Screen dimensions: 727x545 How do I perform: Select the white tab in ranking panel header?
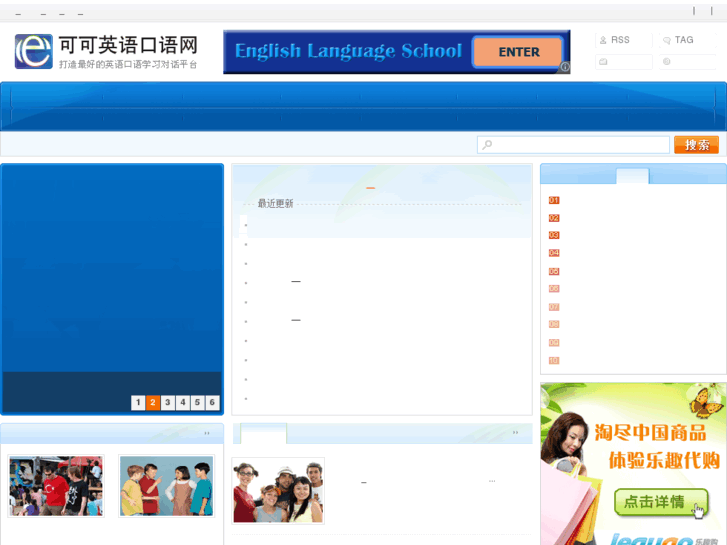coord(632,176)
